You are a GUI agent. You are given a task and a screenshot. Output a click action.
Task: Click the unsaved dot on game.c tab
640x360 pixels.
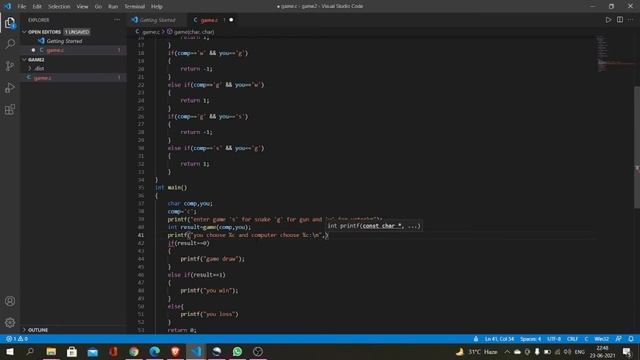(x=231, y=20)
